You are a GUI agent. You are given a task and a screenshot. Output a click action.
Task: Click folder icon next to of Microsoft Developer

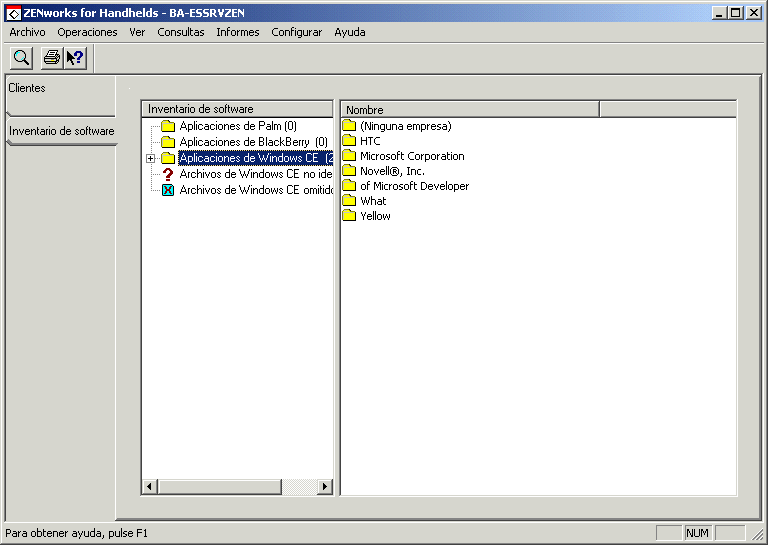349,186
